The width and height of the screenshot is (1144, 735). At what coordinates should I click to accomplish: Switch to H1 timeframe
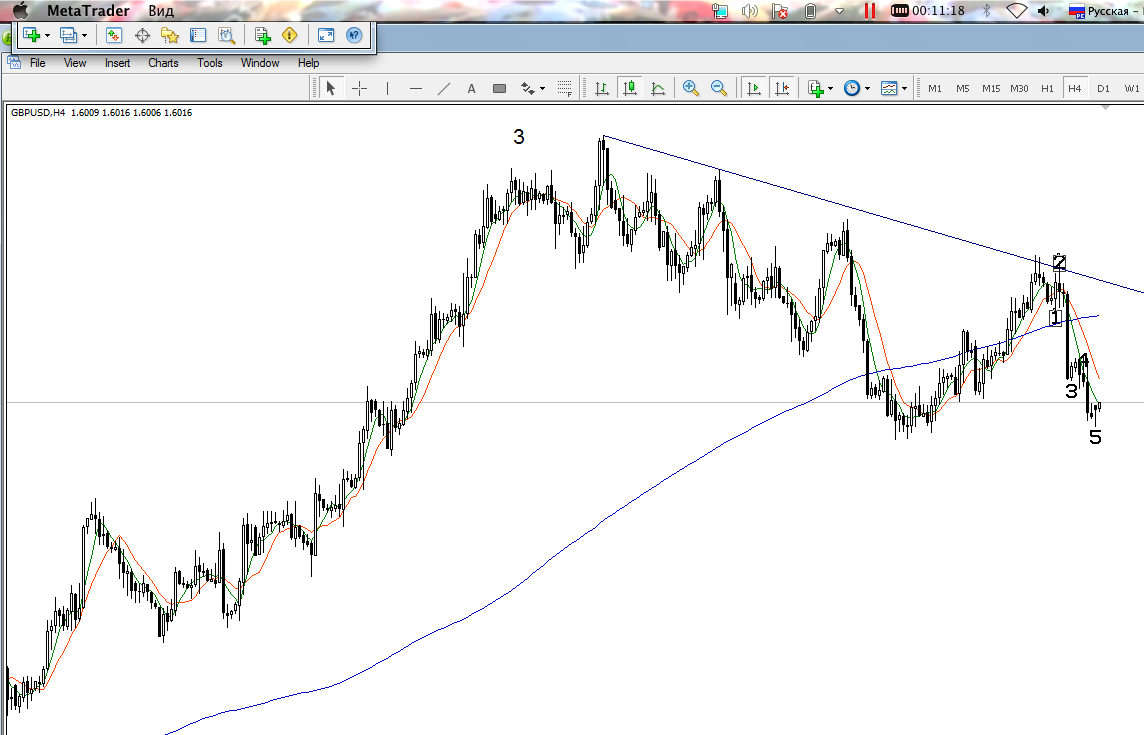[x=1047, y=88]
